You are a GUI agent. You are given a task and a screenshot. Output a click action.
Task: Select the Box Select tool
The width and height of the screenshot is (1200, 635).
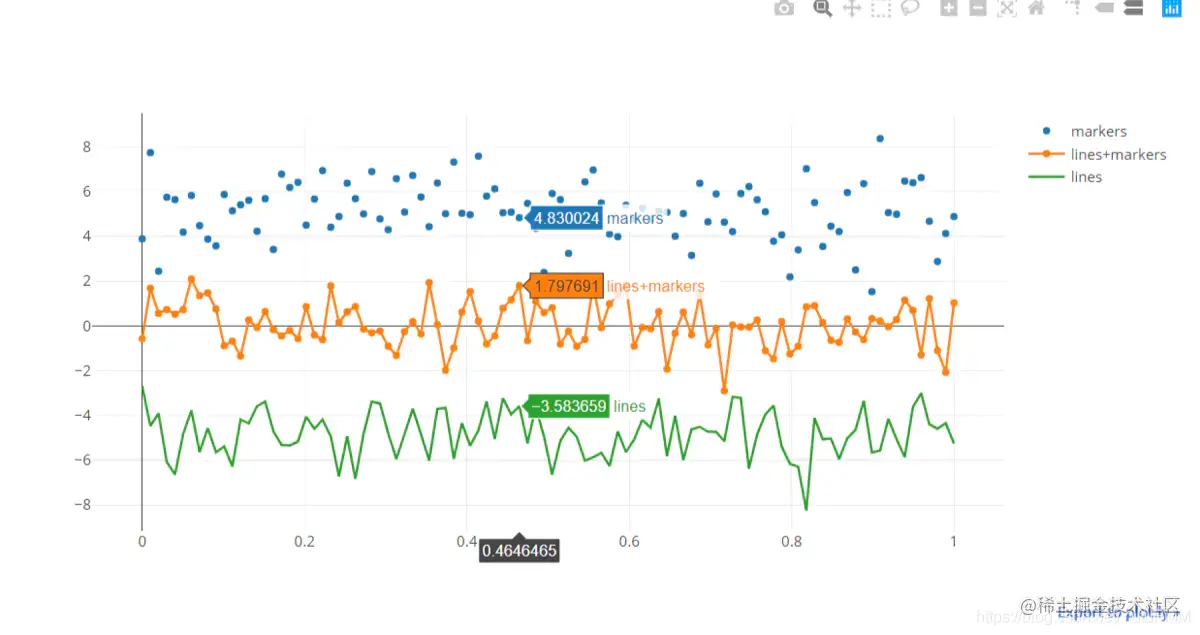point(881,8)
